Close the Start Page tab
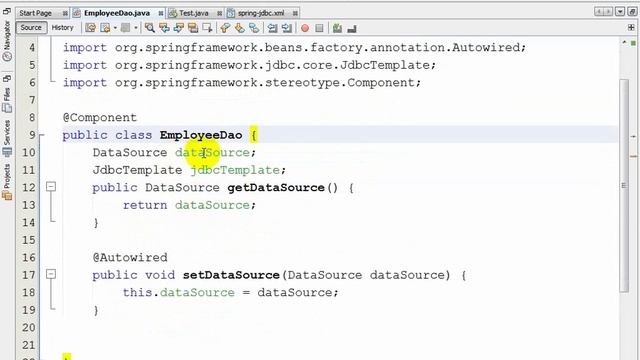This screenshot has width=640, height=360. click(x=65, y=13)
